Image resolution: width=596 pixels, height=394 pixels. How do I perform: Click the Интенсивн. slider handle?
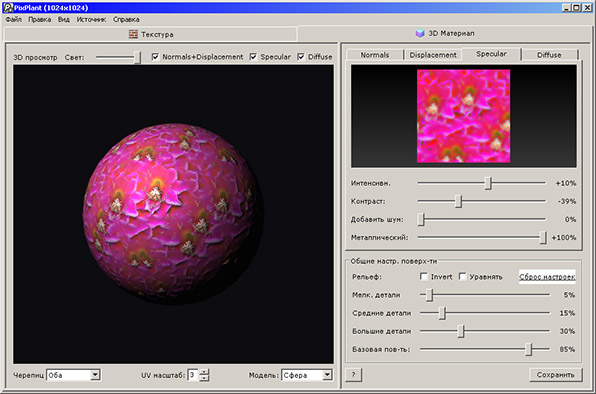[489, 183]
